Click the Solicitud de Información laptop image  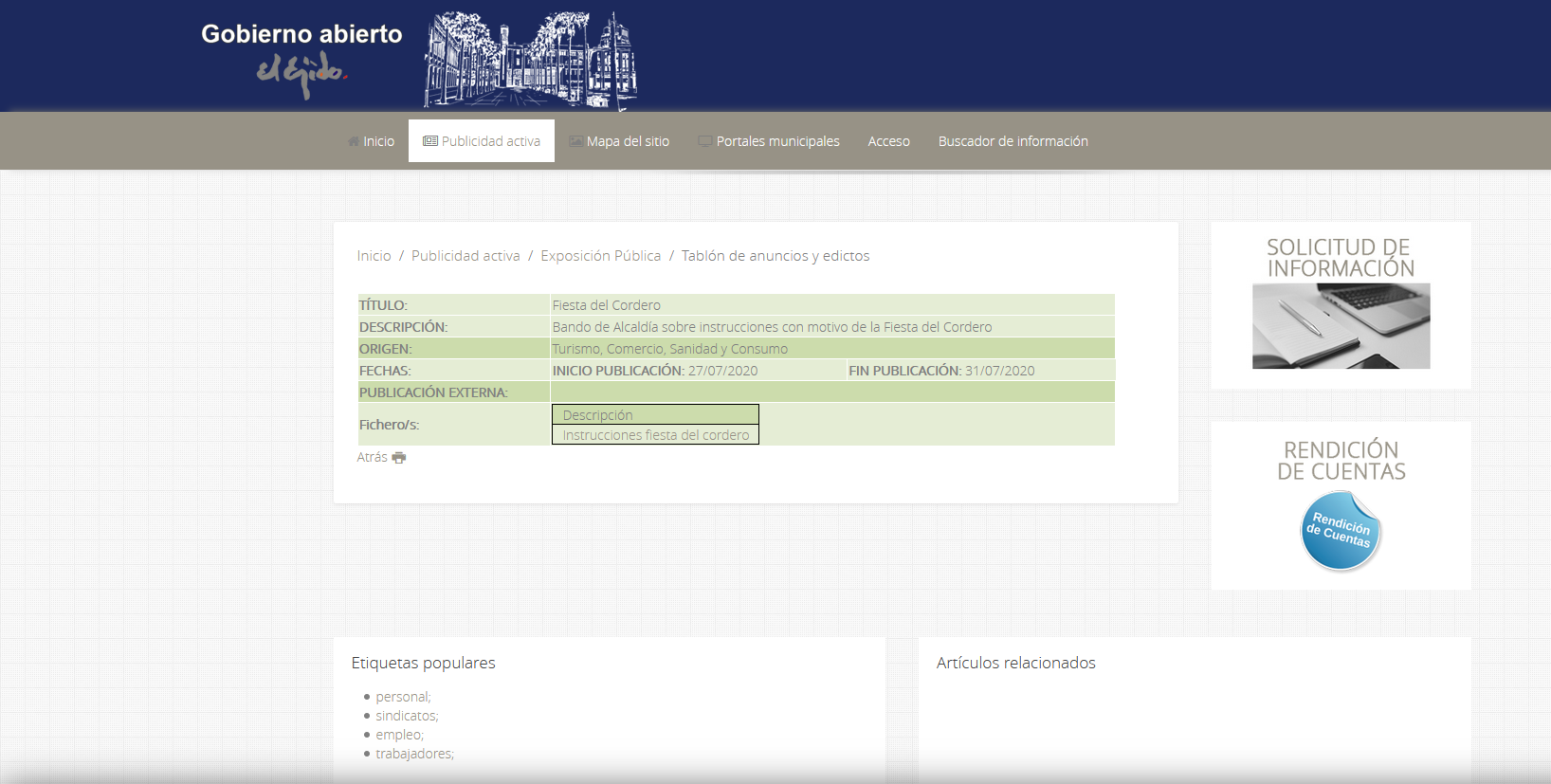pyautogui.click(x=1341, y=326)
